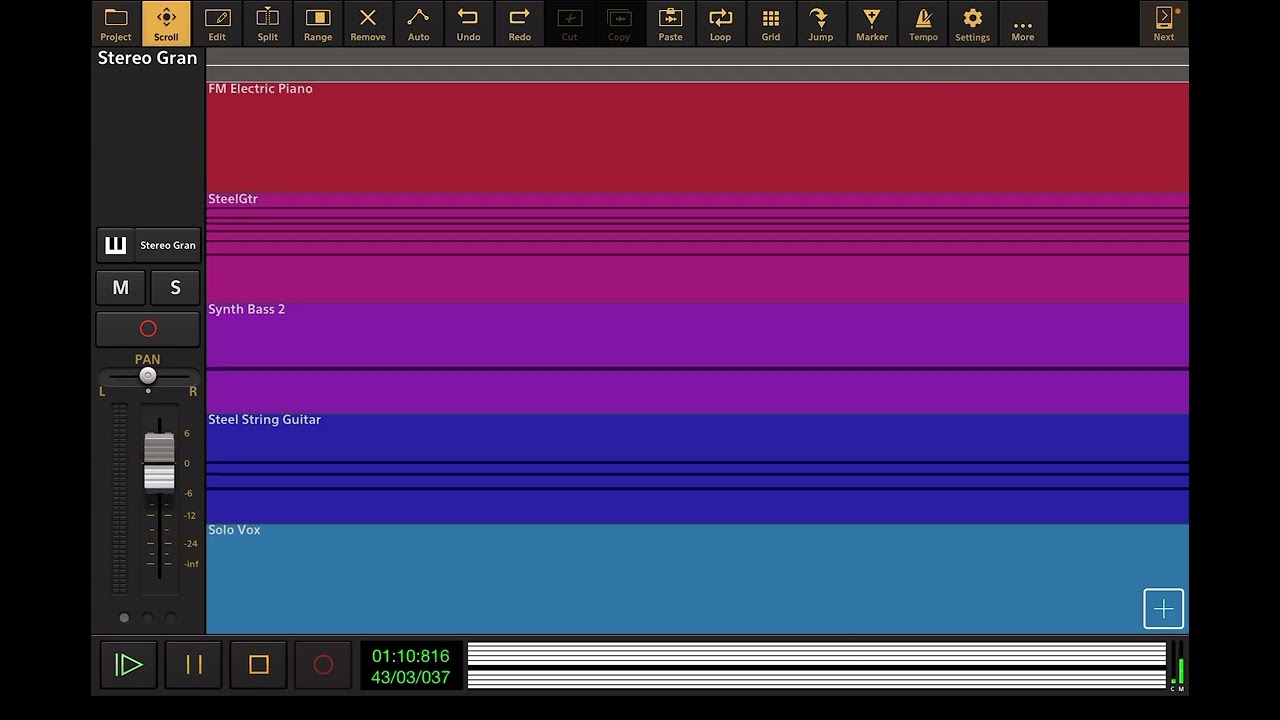The height and width of the screenshot is (720, 1280).
Task: Arm the track for recording
Action: pyautogui.click(x=148, y=329)
